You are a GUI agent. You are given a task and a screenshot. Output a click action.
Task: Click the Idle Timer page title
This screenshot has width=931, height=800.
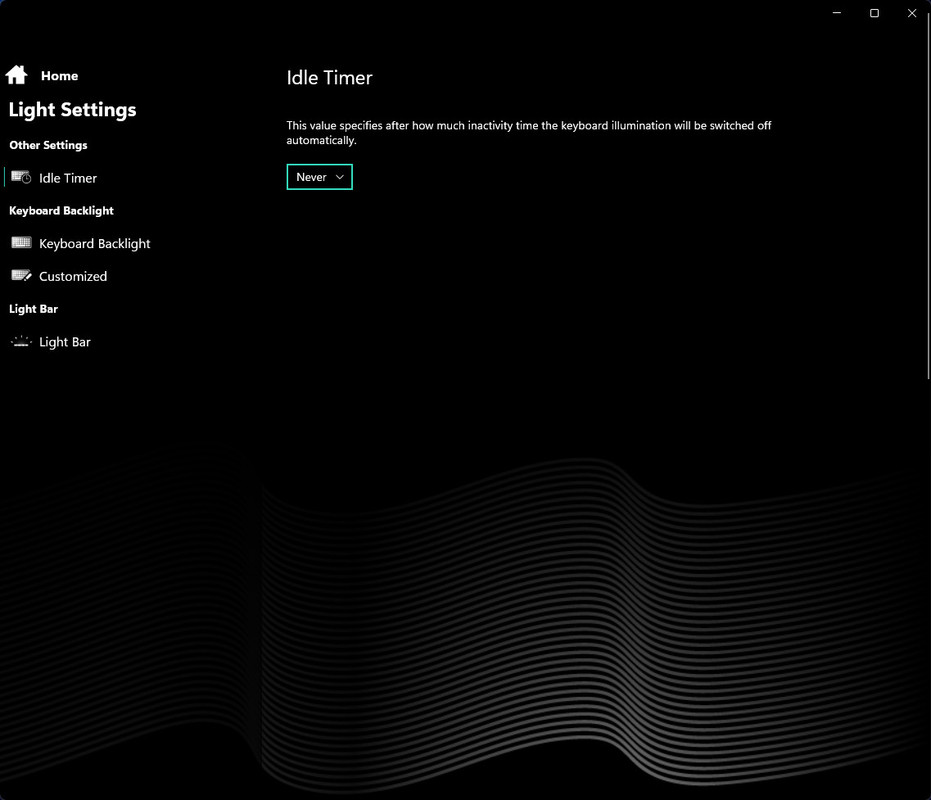(330, 78)
